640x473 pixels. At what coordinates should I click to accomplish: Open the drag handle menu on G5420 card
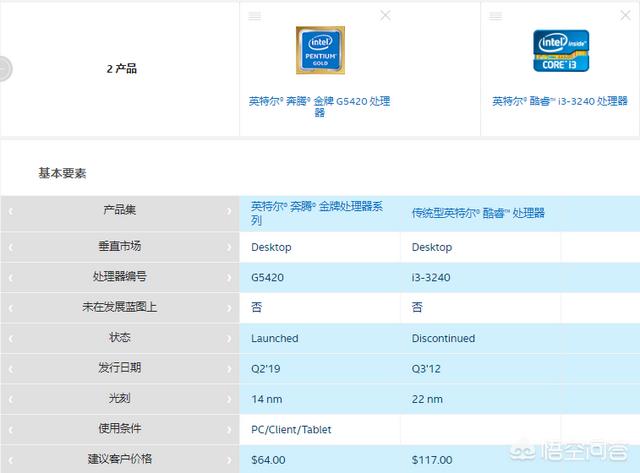coord(255,16)
